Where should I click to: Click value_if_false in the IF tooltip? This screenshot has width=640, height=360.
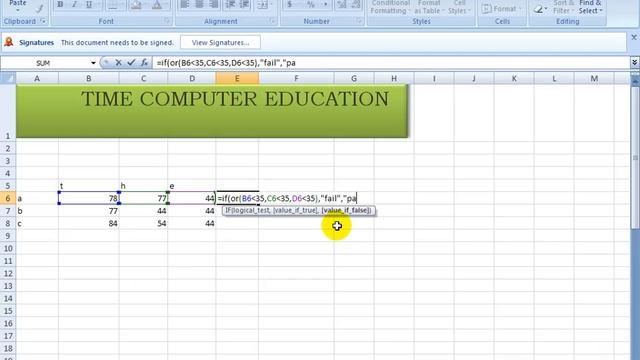(346, 210)
